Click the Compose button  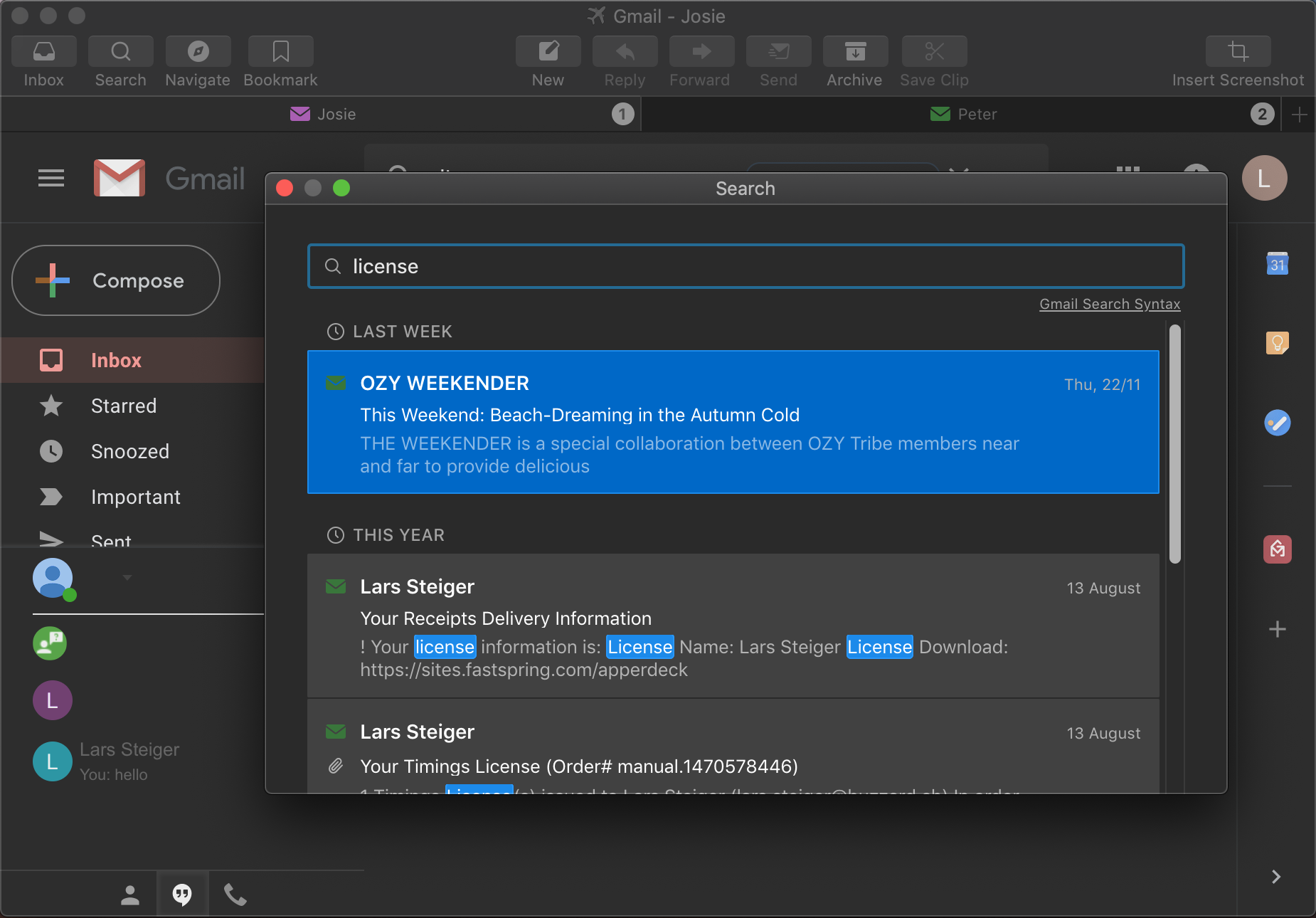[x=116, y=280]
